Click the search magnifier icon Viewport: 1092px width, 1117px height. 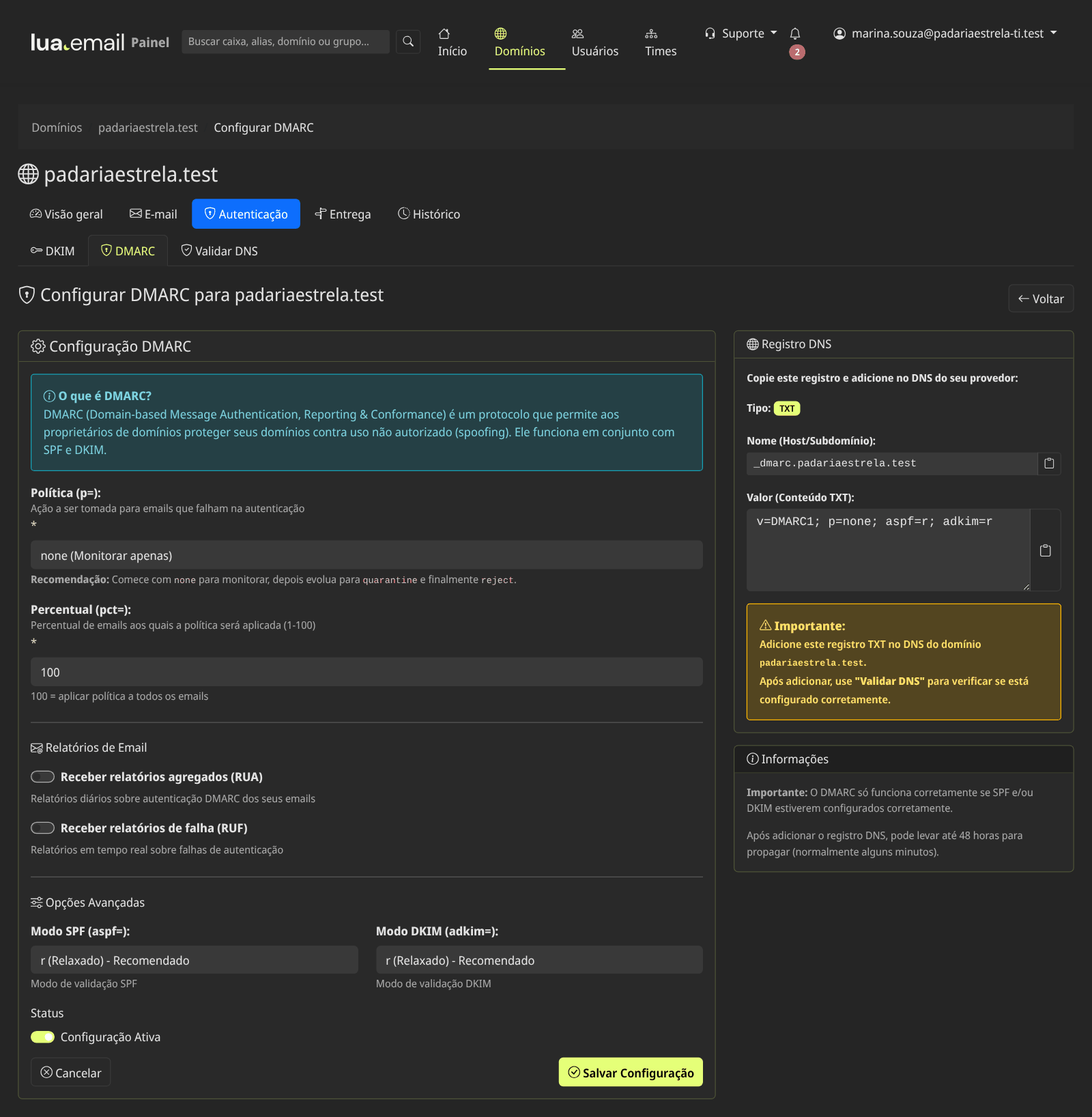click(408, 42)
